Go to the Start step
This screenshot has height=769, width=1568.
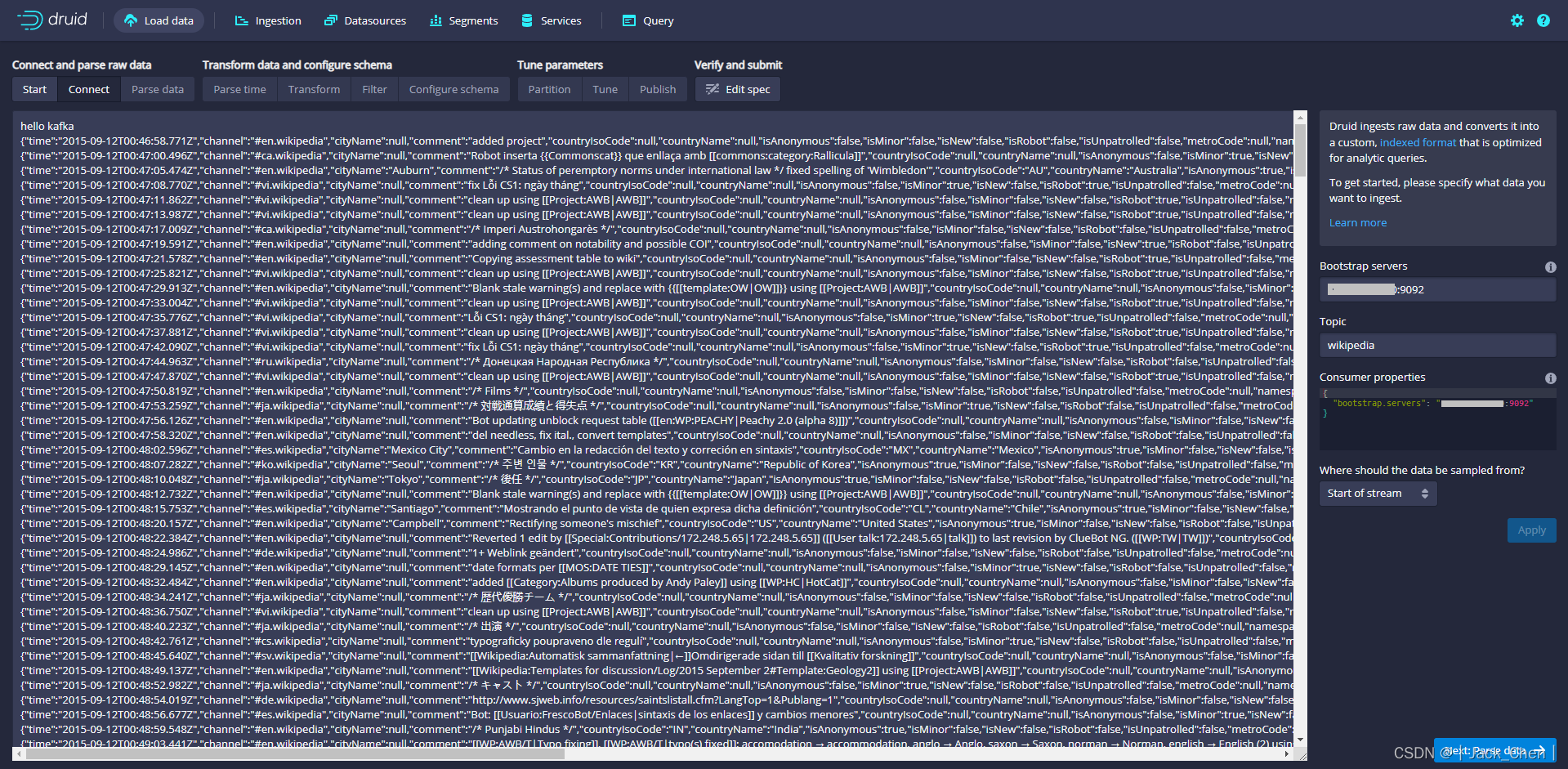34,89
